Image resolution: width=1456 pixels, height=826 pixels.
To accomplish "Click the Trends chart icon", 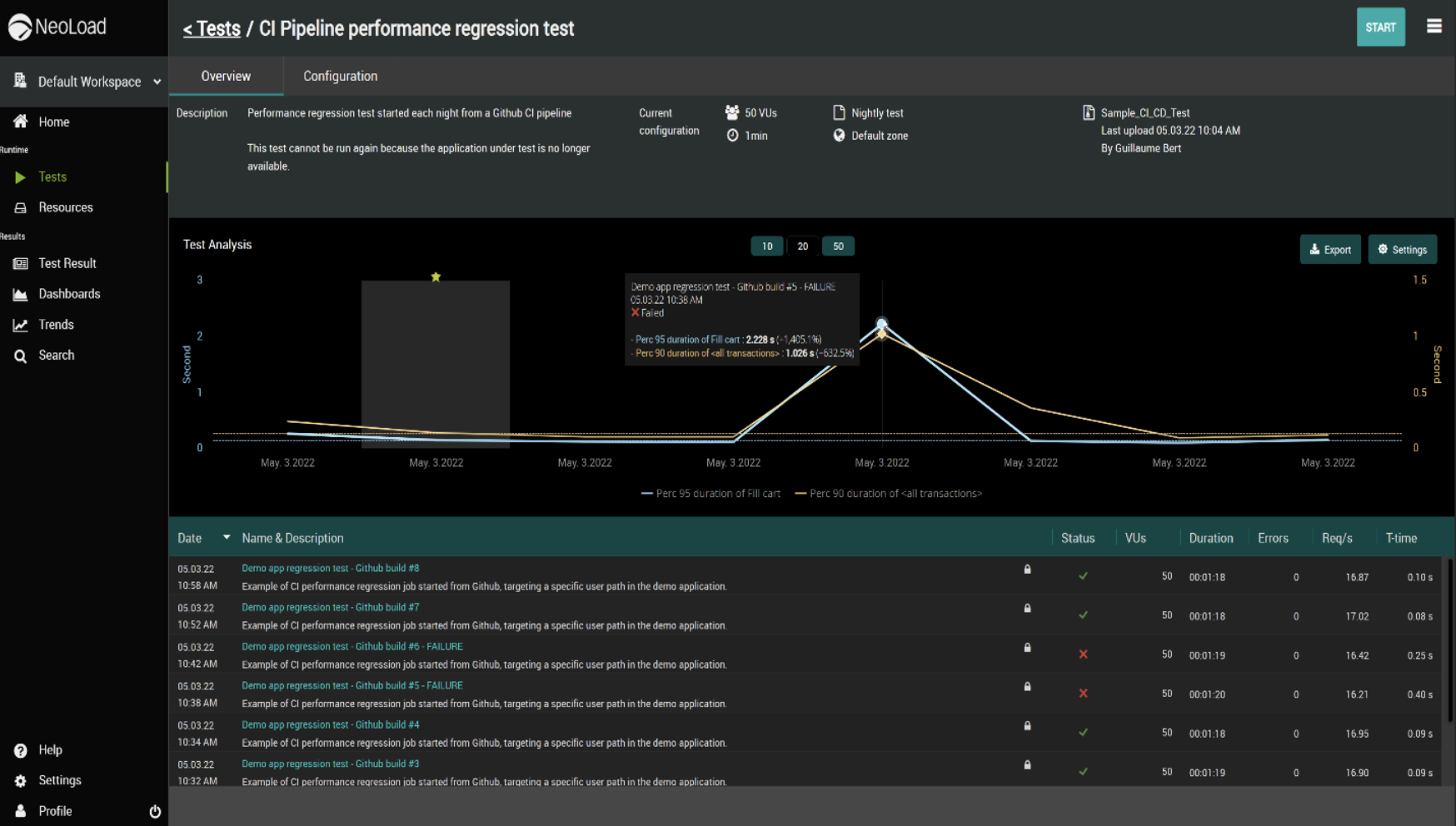I will click(x=21, y=325).
